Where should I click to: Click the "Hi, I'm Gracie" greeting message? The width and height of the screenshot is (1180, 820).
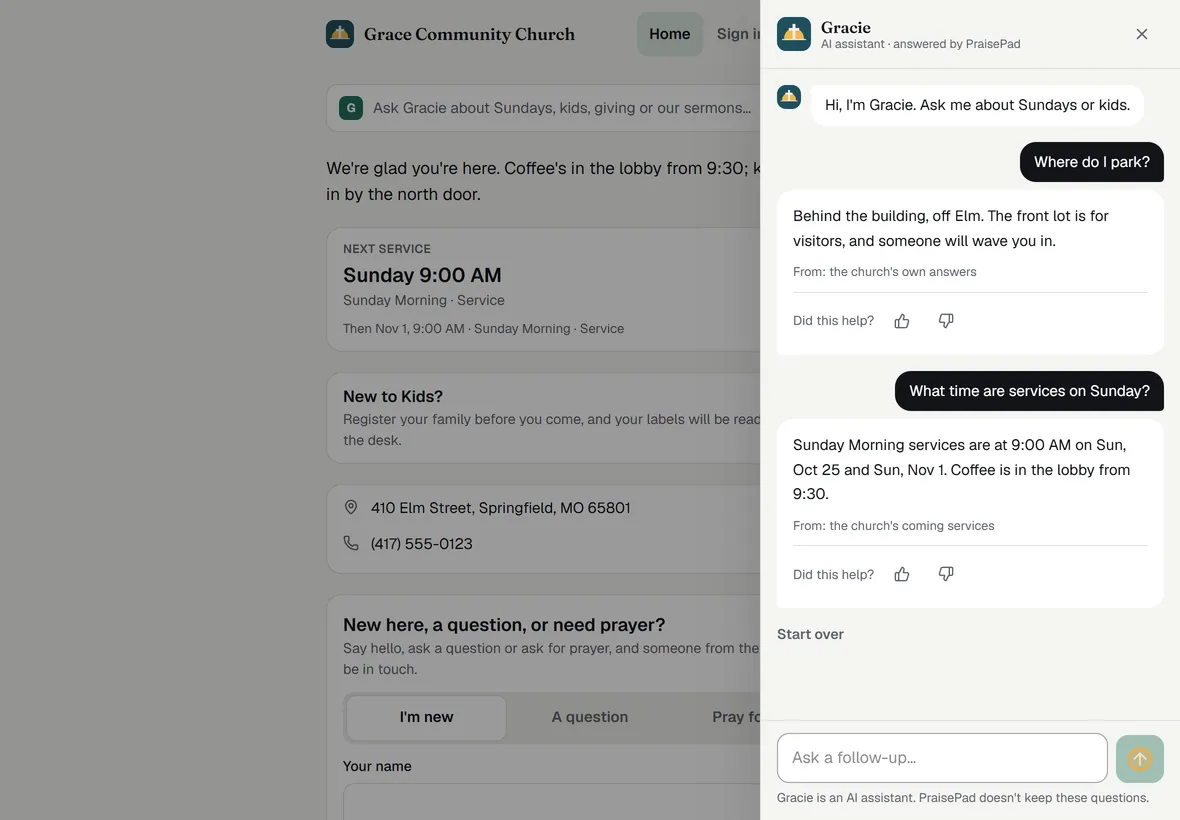tap(978, 105)
